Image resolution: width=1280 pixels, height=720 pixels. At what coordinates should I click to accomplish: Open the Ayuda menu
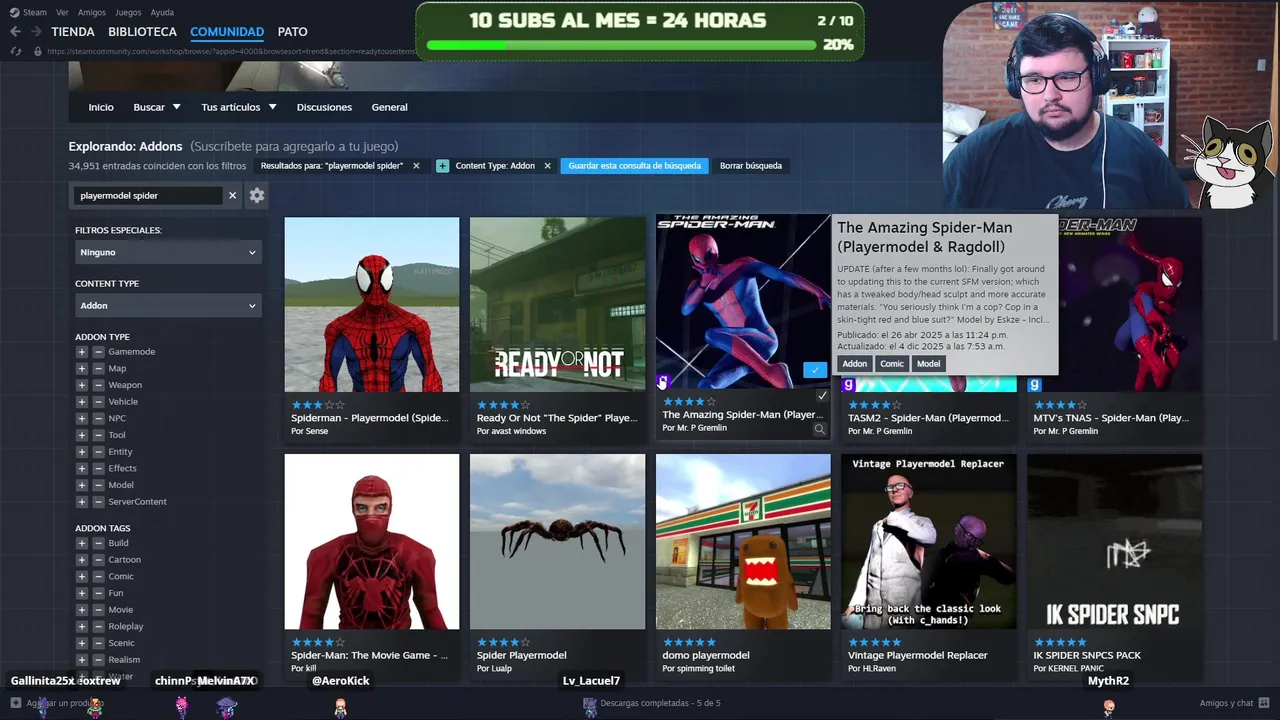tap(162, 13)
